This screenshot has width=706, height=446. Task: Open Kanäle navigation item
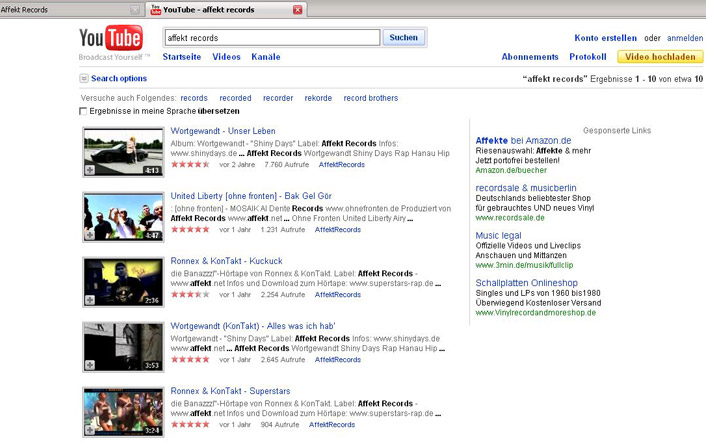pyautogui.click(x=266, y=57)
